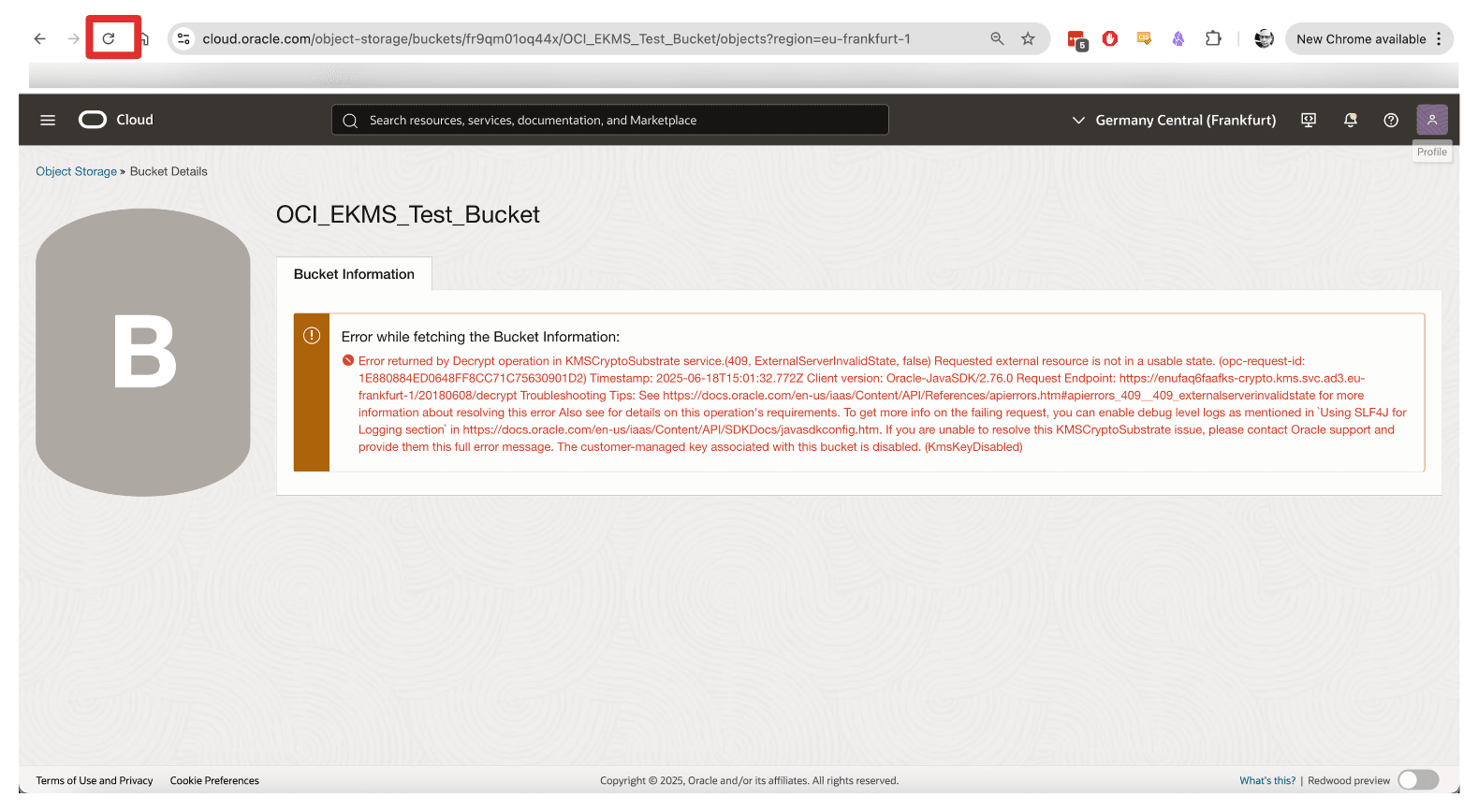Click the copyright notice text in footer
Screen dimensions: 1478x812
749,780
